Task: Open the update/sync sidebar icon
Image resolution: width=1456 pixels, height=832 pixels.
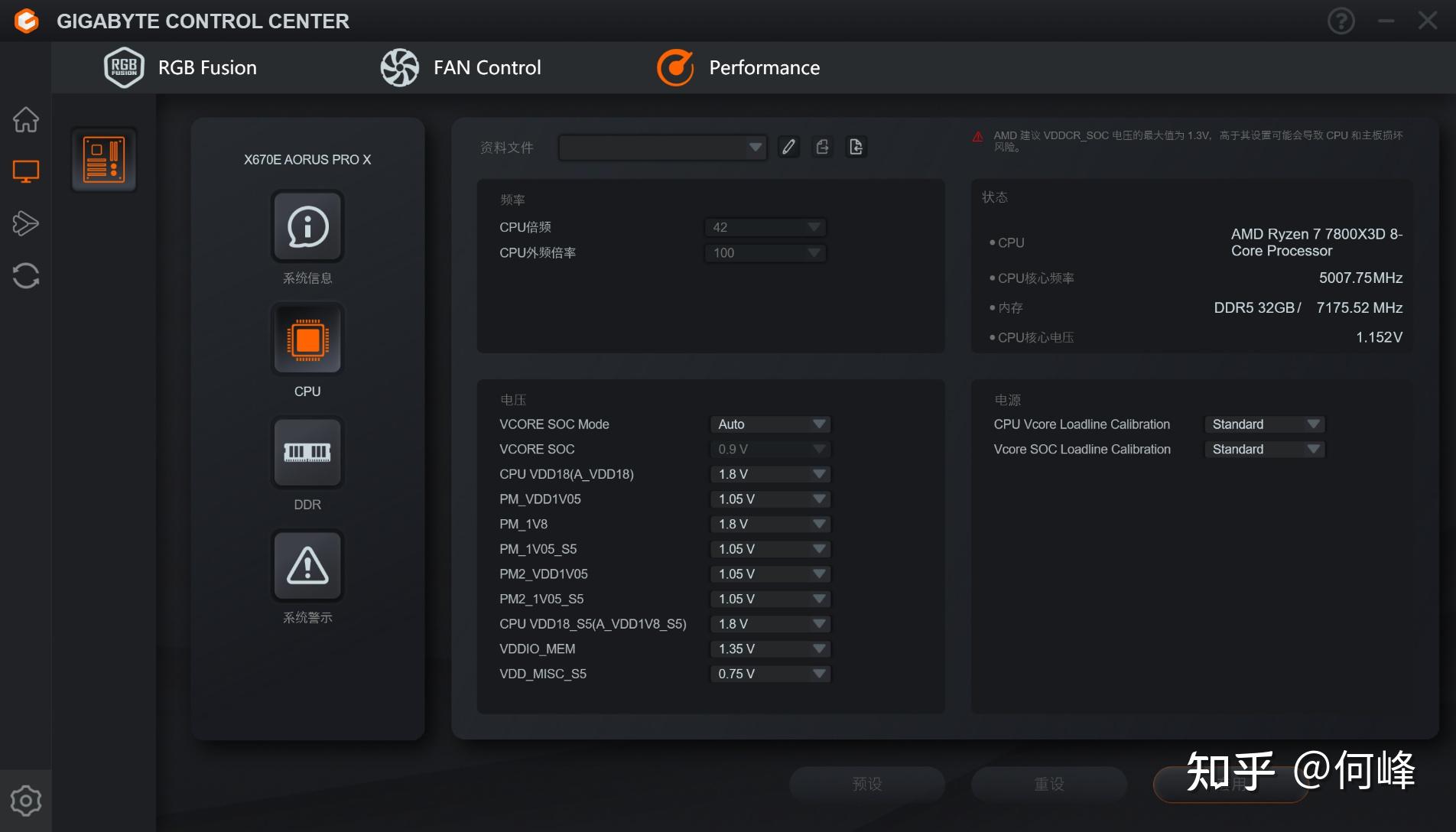Action: click(x=26, y=275)
